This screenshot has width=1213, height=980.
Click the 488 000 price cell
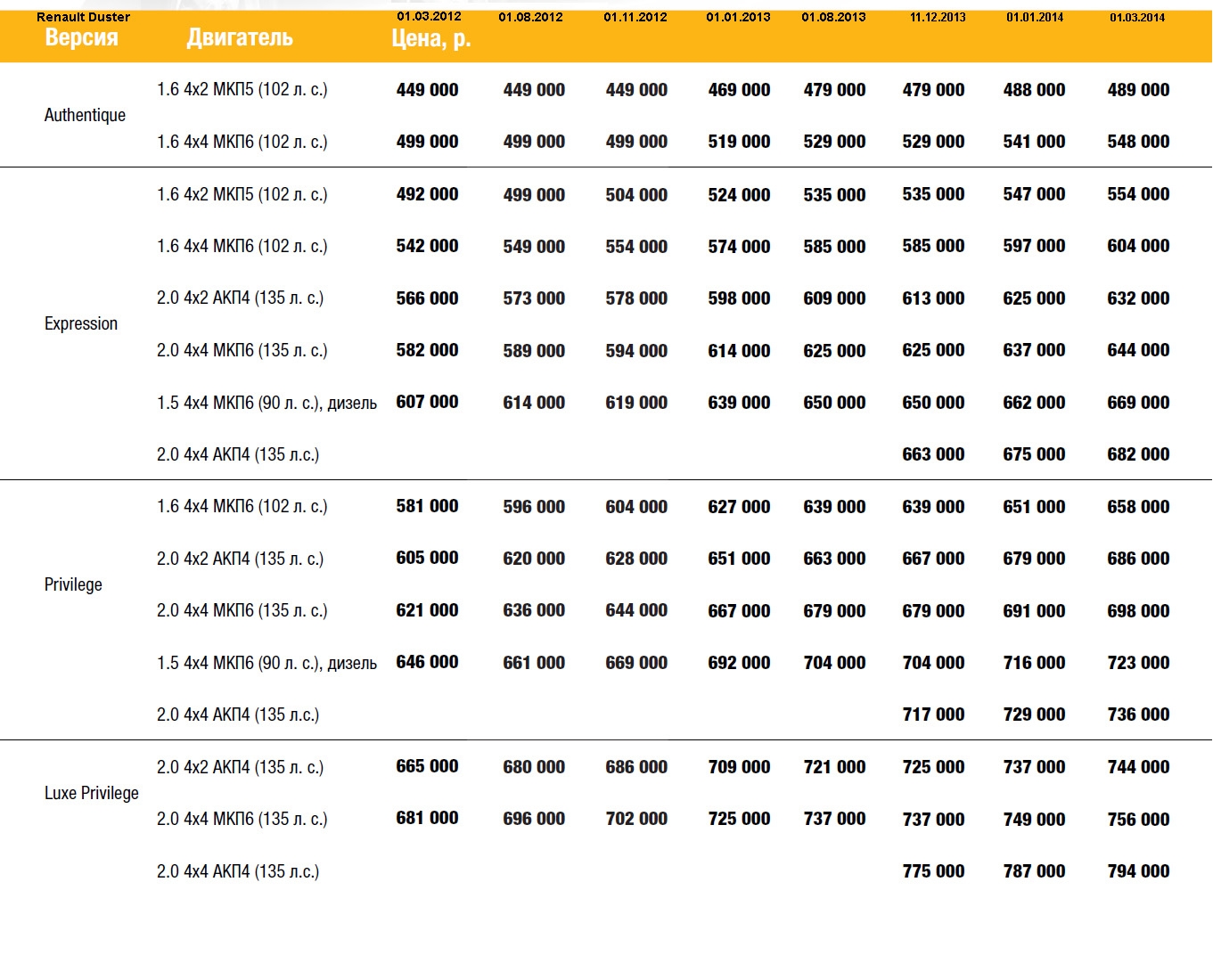1034,90
